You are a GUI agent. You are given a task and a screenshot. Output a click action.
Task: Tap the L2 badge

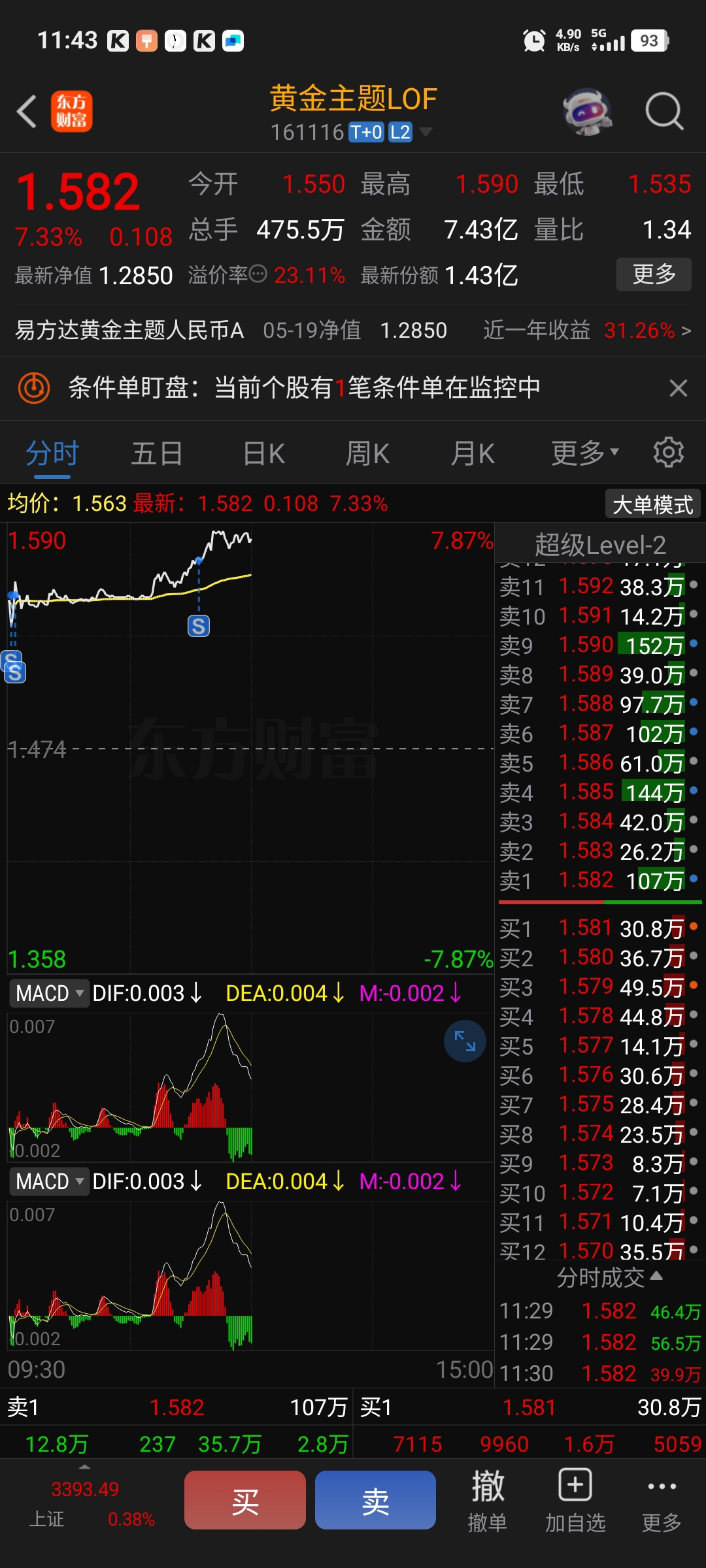400,133
